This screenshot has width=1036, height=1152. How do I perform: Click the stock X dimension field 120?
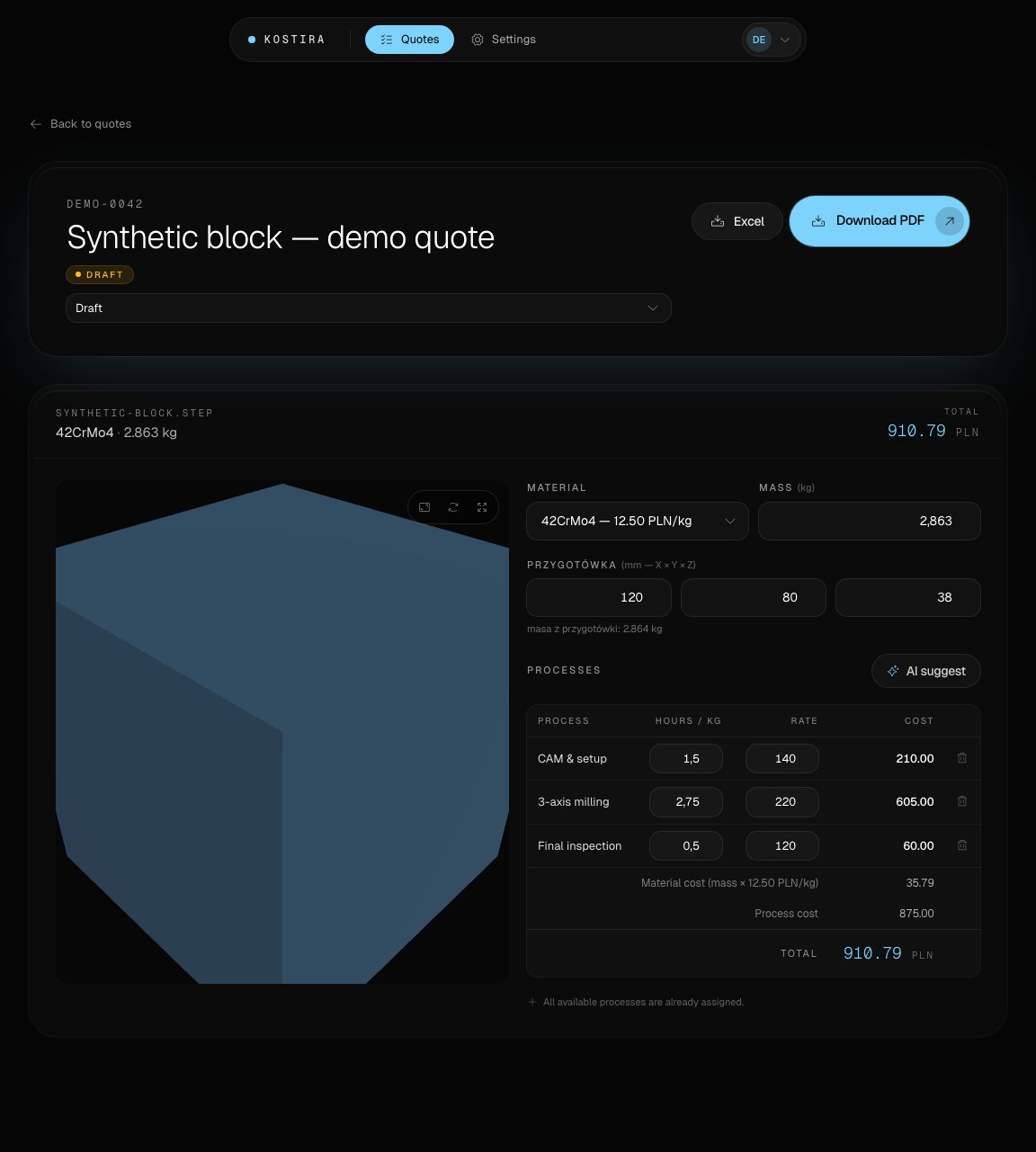[x=599, y=597]
